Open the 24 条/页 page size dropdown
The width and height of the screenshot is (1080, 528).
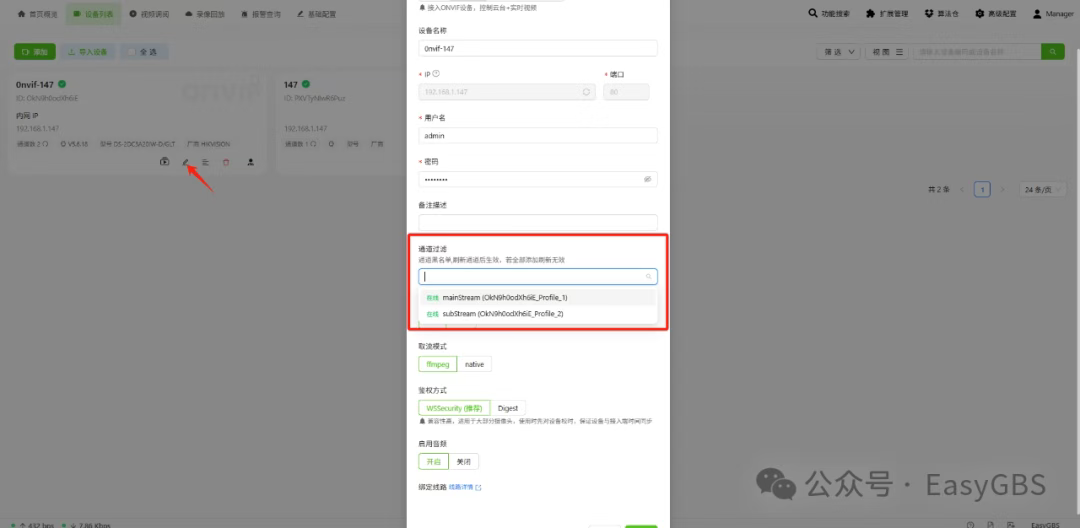click(x=1042, y=189)
